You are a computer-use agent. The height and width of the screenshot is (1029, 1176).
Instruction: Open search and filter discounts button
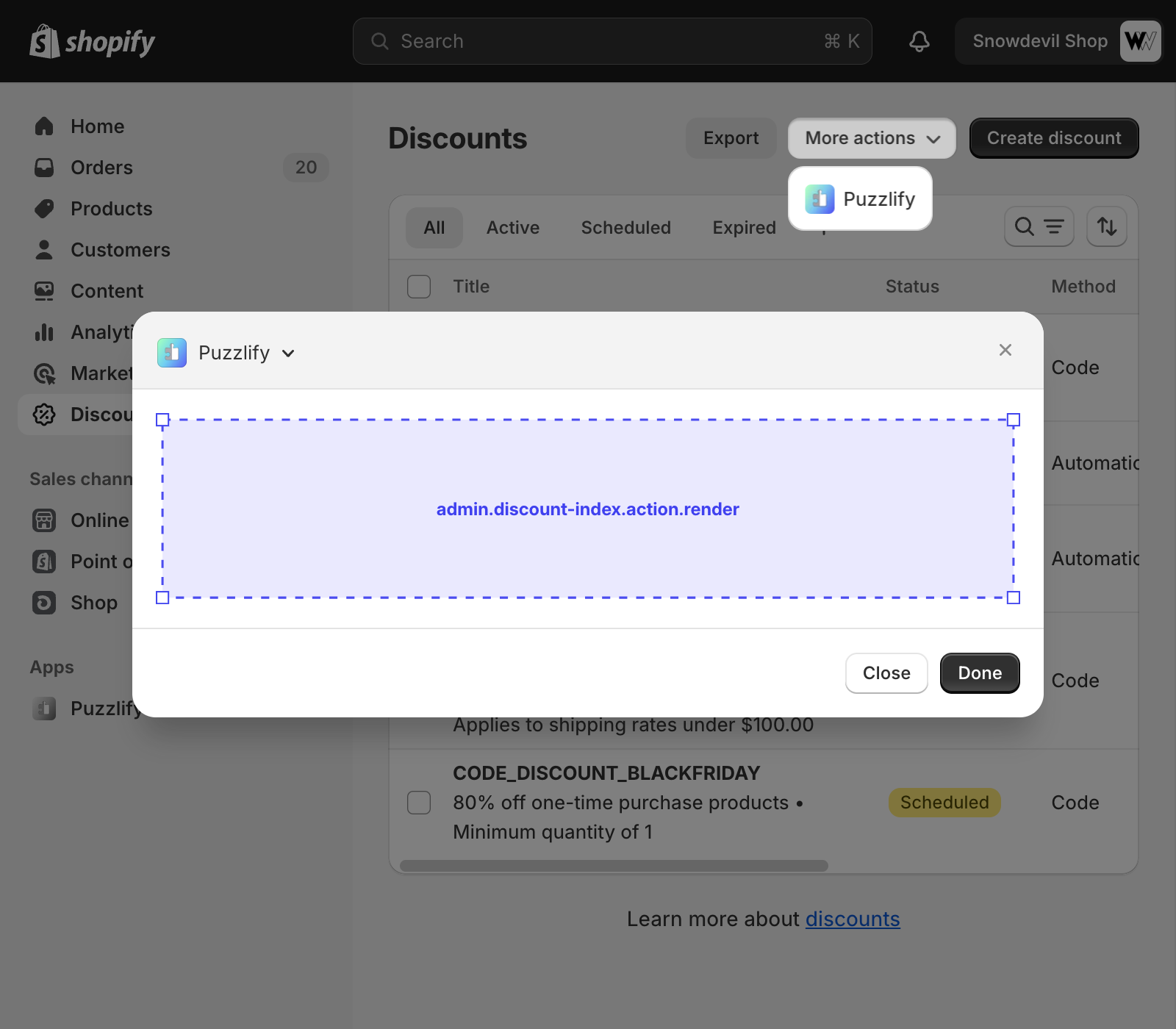[1039, 226]
